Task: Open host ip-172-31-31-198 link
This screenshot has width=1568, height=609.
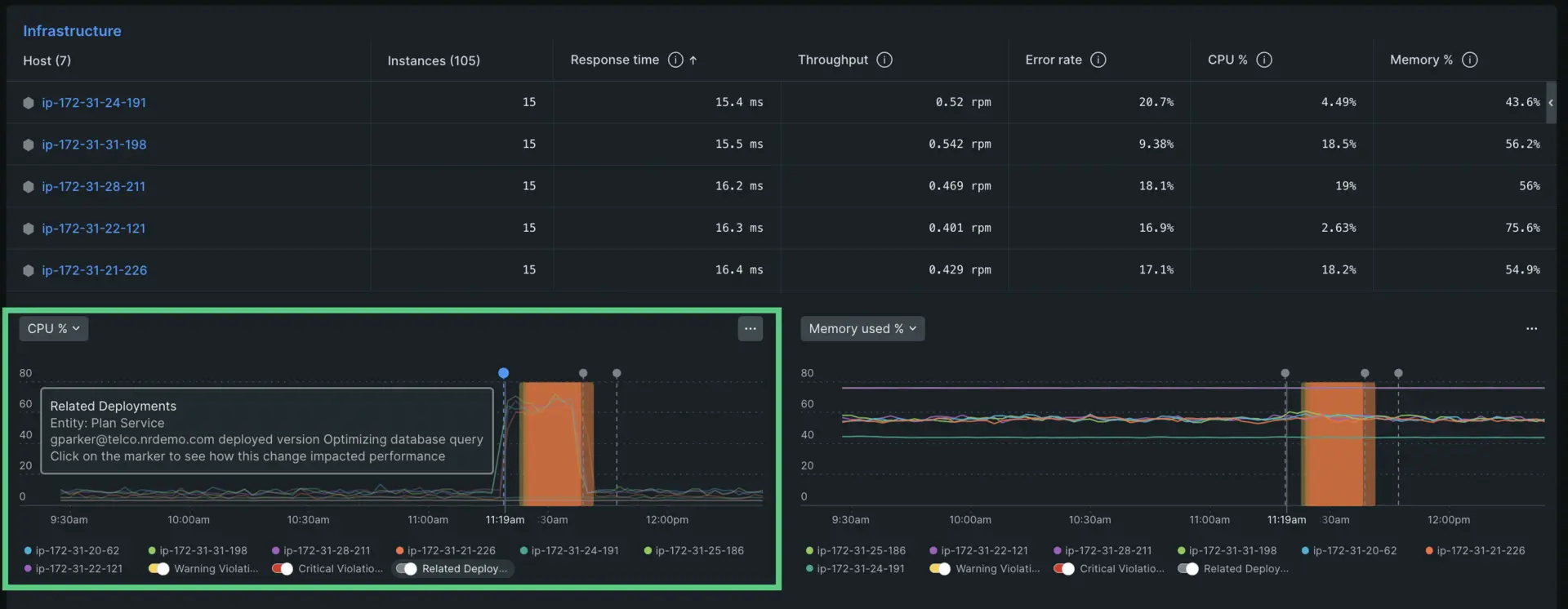Action: coord(94,144)
